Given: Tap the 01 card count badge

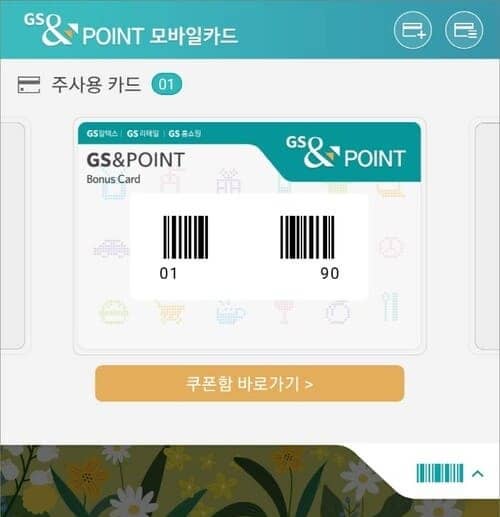Looking at the screenshot, I should coord(167,84).
